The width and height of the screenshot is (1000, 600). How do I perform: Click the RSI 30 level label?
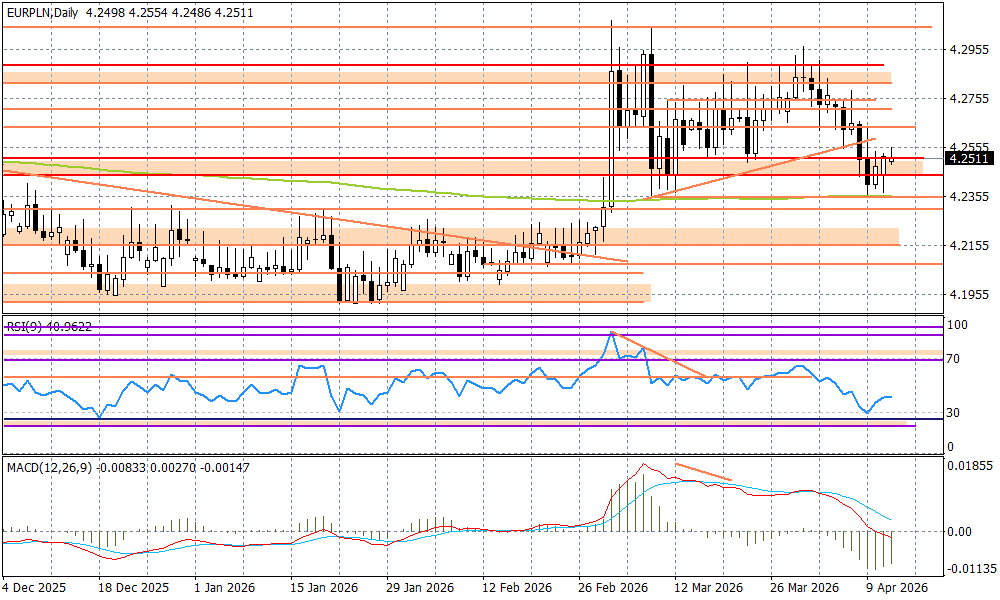click(x=955, y=412)
